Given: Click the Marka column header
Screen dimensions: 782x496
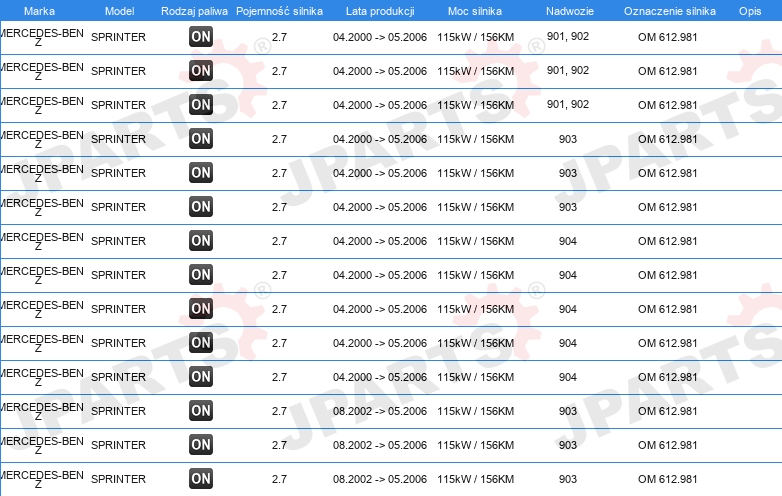Looking at the screenshot, I should [39, 11].
